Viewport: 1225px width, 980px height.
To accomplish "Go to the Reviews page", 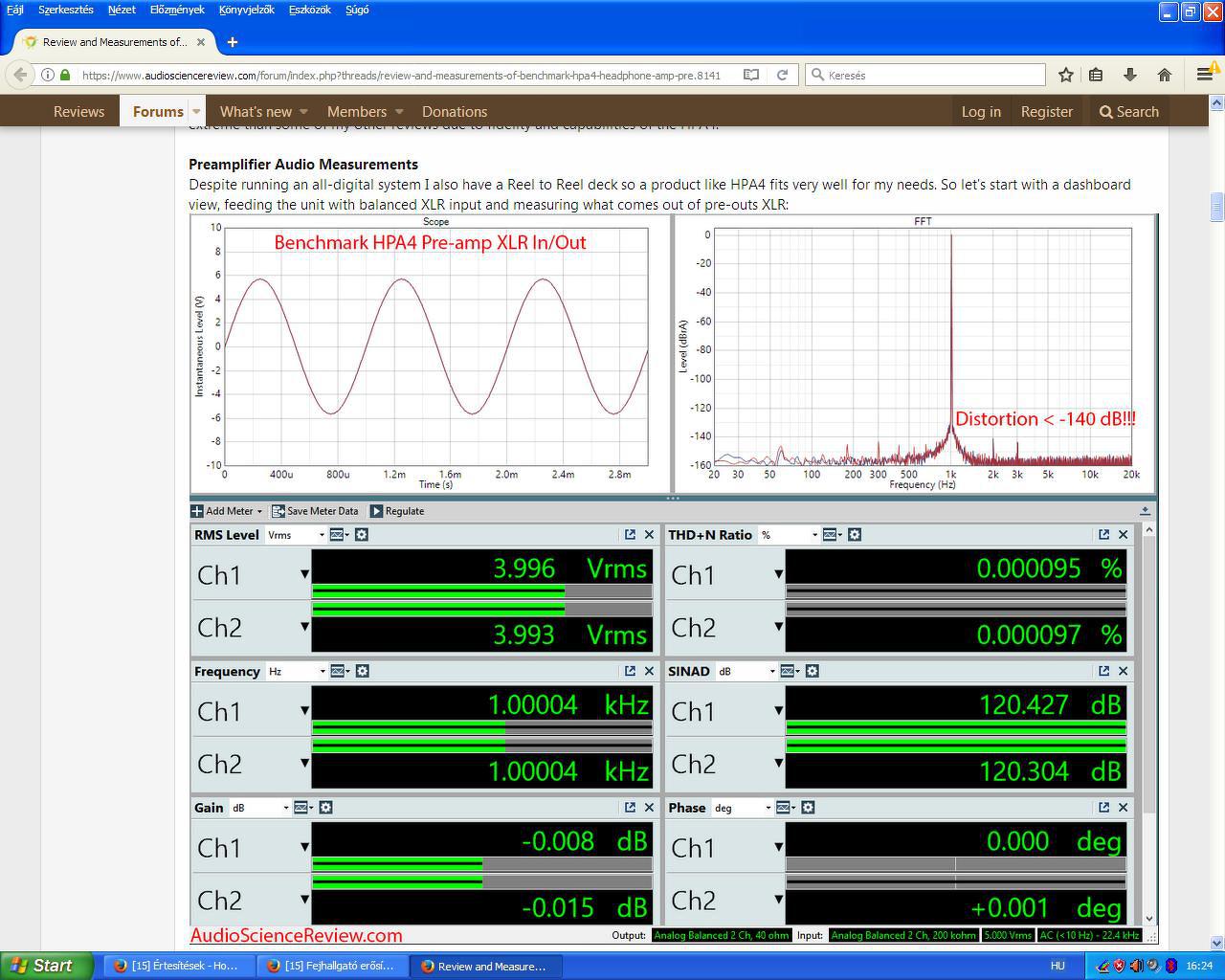I will 78,112.
